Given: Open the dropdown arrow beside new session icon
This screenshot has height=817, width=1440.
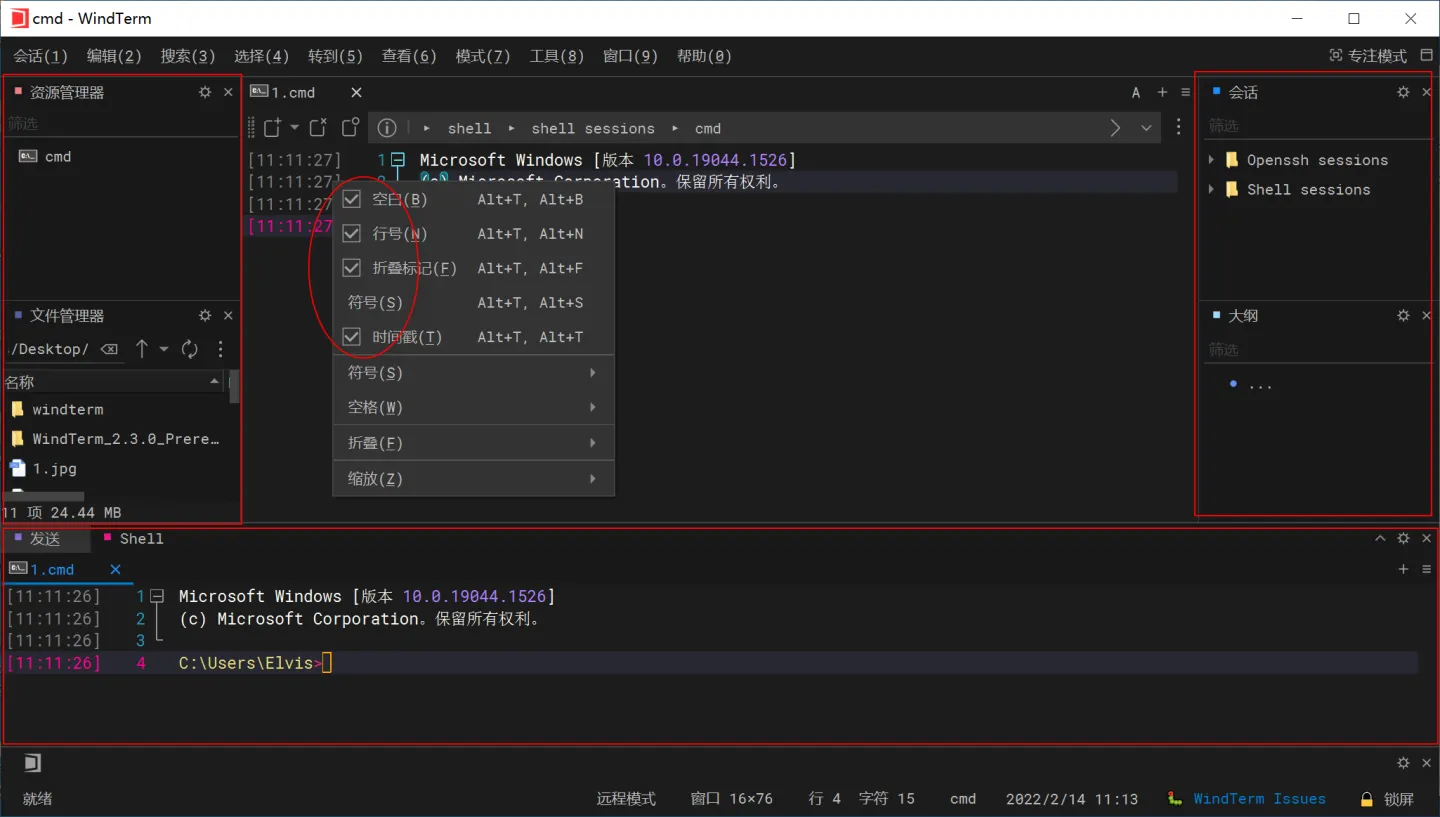Looking at the screenshot, I should 295,127.
